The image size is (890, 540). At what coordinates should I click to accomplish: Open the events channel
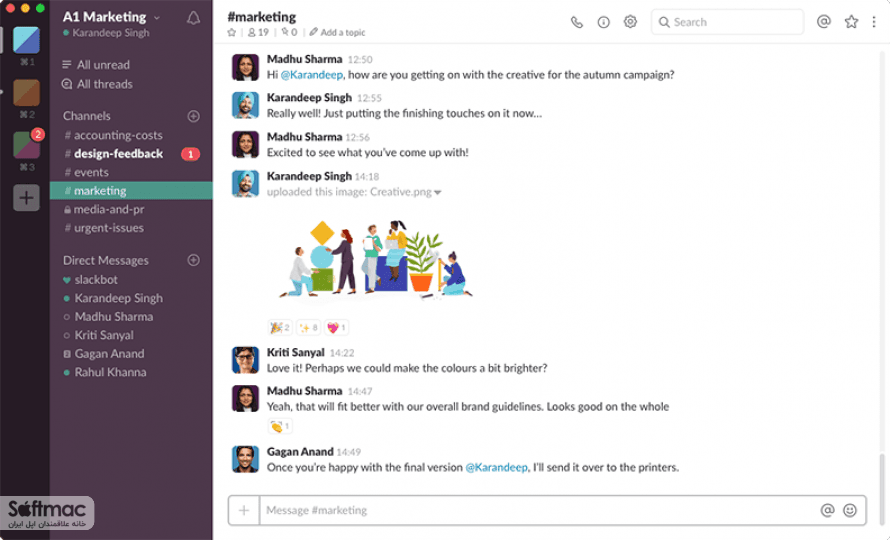click(x=131, y=172)
